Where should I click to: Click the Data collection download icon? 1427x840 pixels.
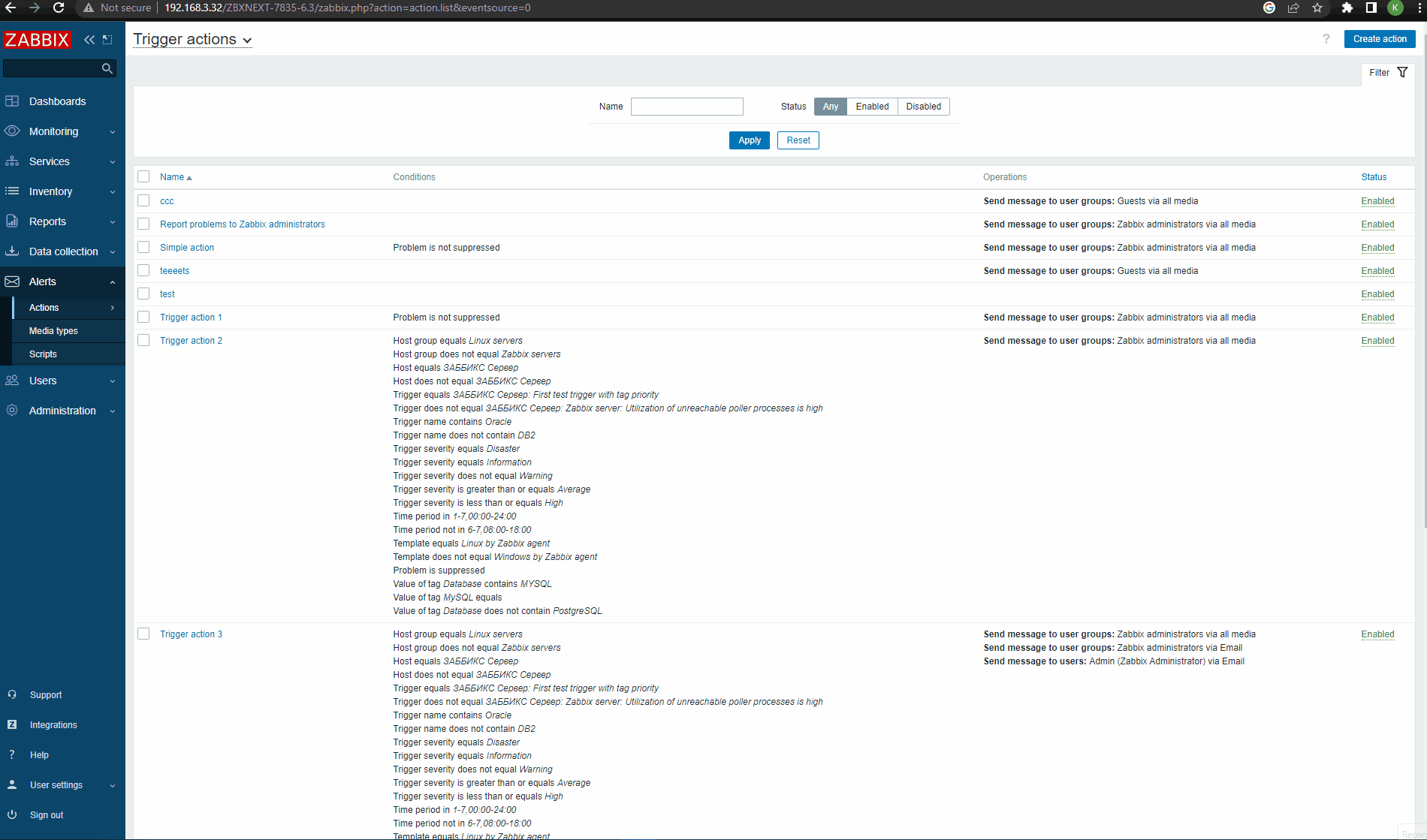coord(12,251)
